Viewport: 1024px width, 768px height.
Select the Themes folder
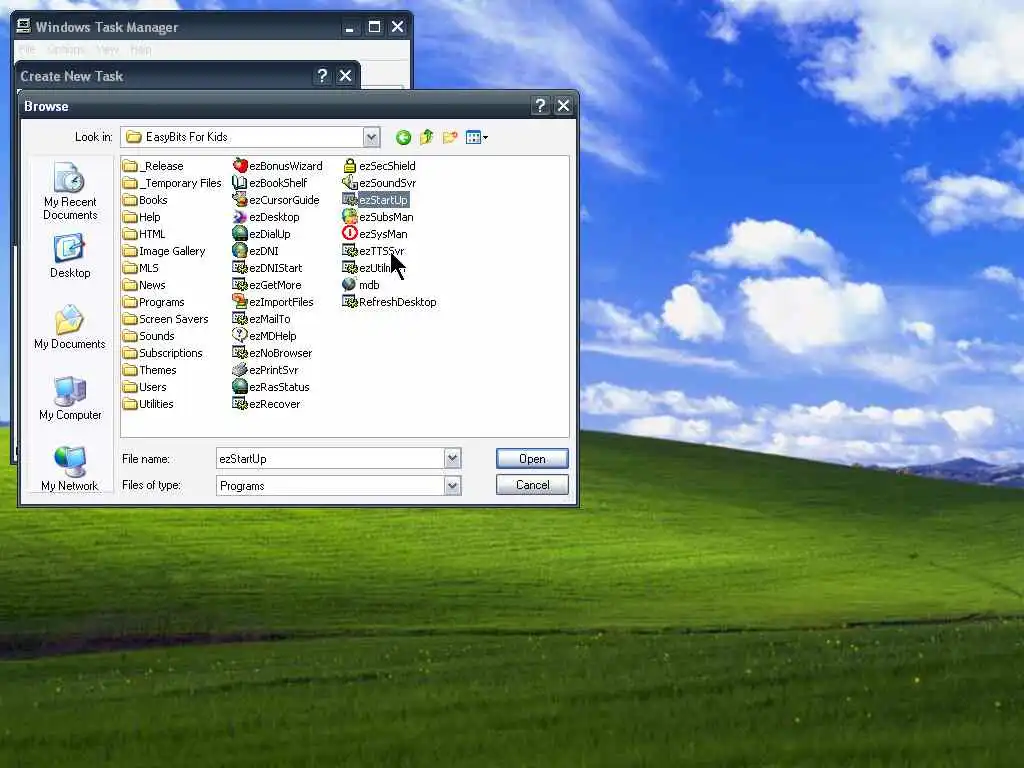tap(150, 370)
